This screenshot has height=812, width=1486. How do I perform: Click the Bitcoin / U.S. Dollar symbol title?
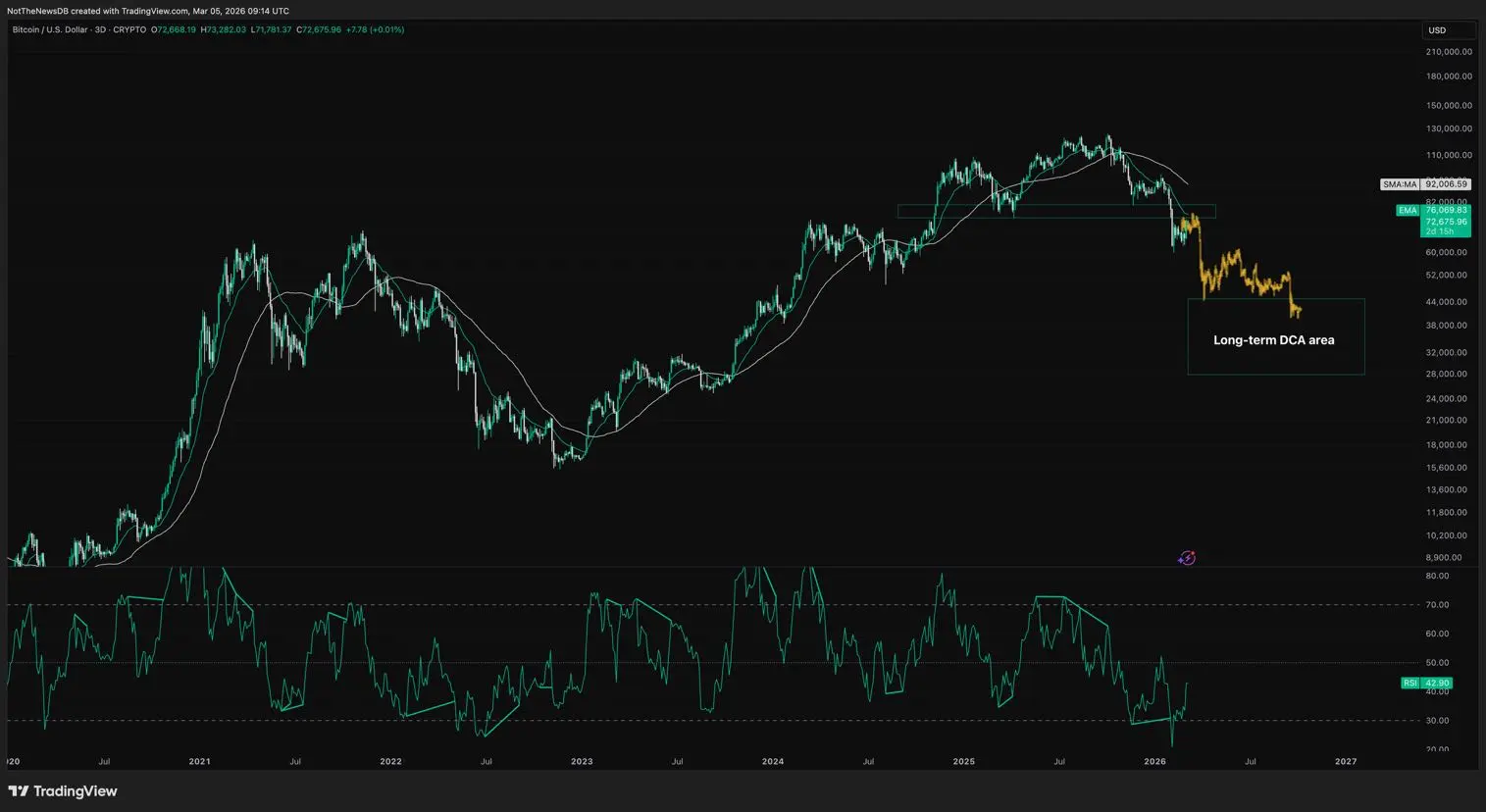pos(50,30)
